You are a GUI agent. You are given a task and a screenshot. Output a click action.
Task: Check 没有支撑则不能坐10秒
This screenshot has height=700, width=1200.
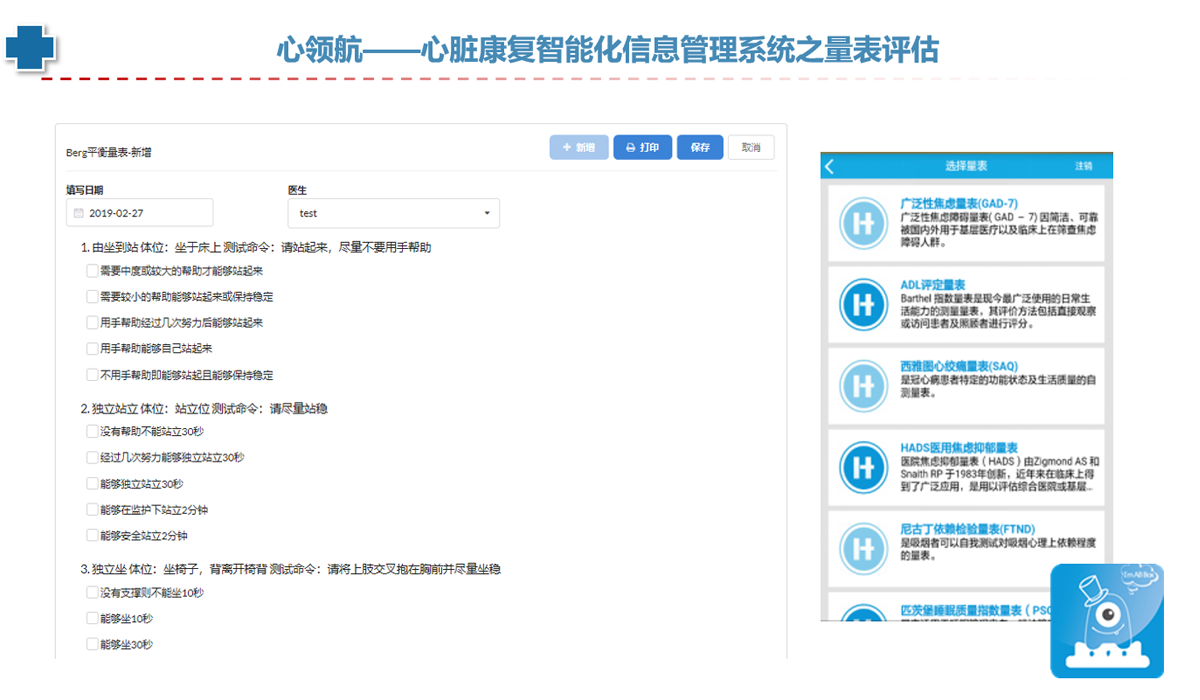tap(92, 593)
